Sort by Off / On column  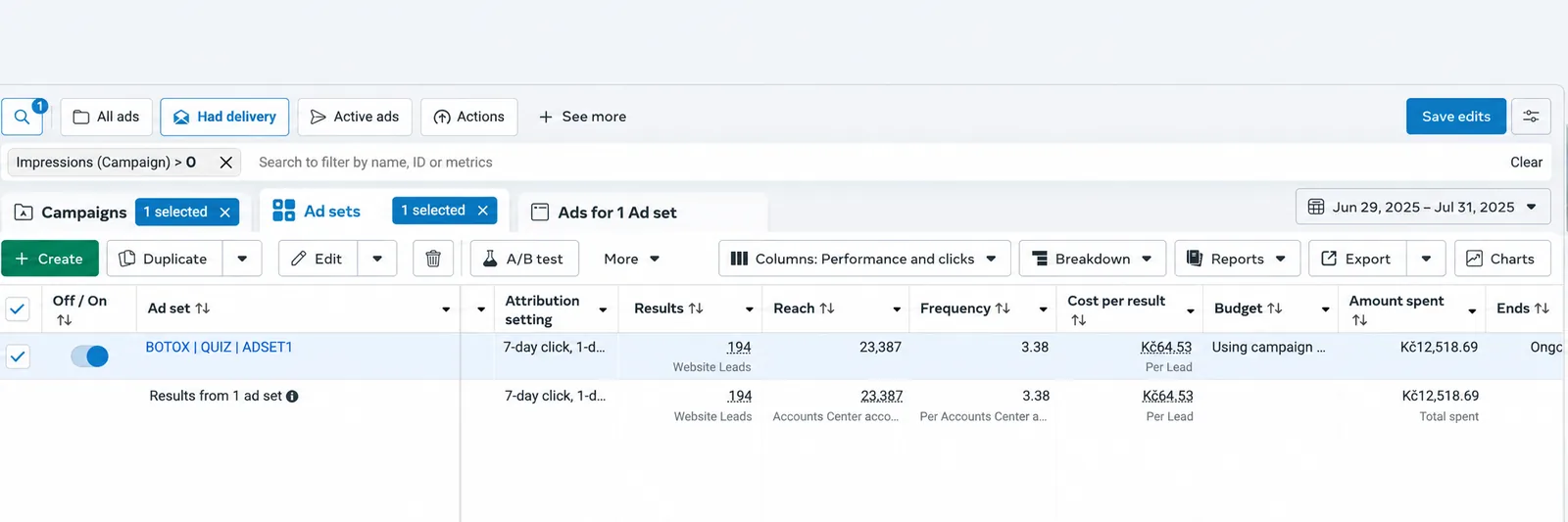click(x=65, y=320)
